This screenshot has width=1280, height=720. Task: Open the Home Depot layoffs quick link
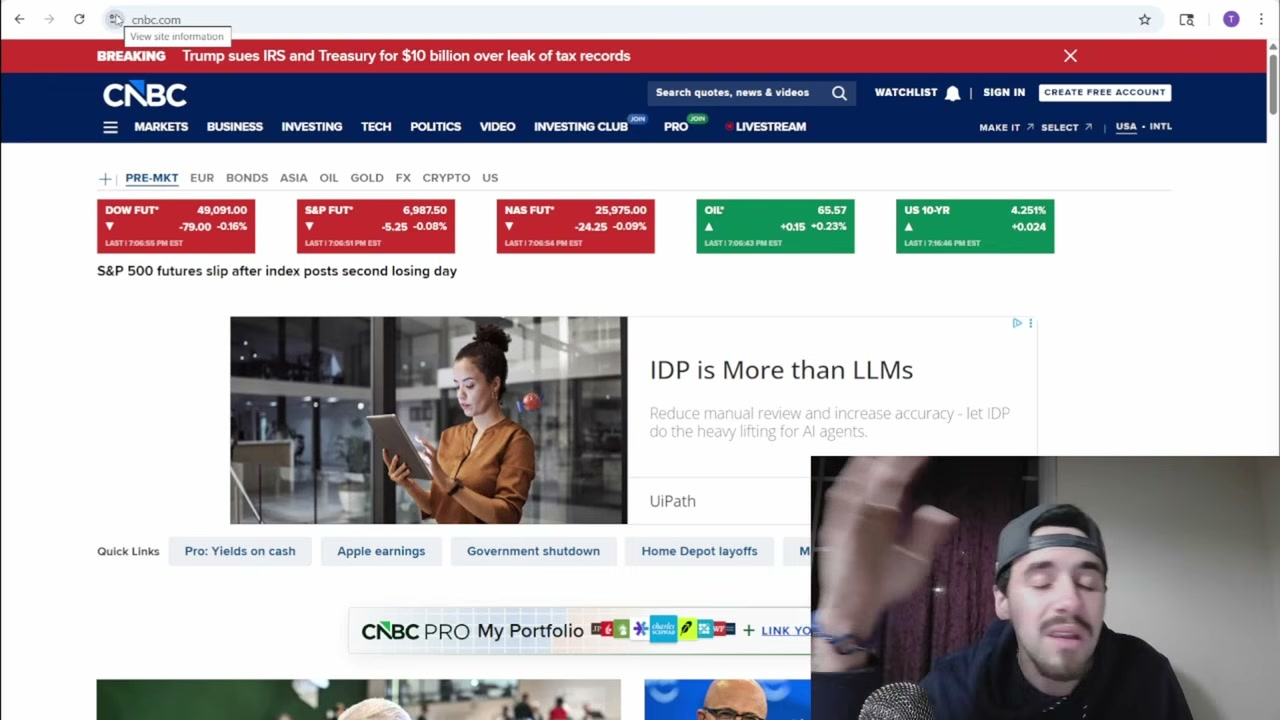699,551
